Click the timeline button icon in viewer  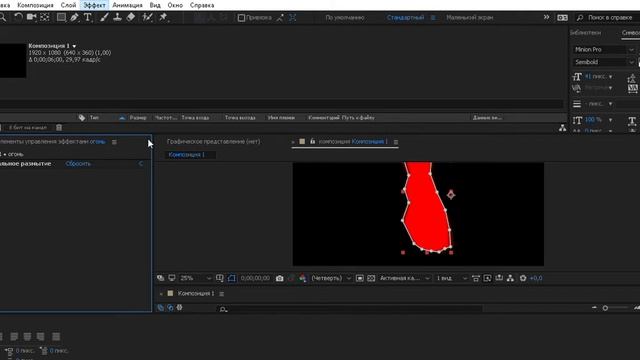(499, 278)
